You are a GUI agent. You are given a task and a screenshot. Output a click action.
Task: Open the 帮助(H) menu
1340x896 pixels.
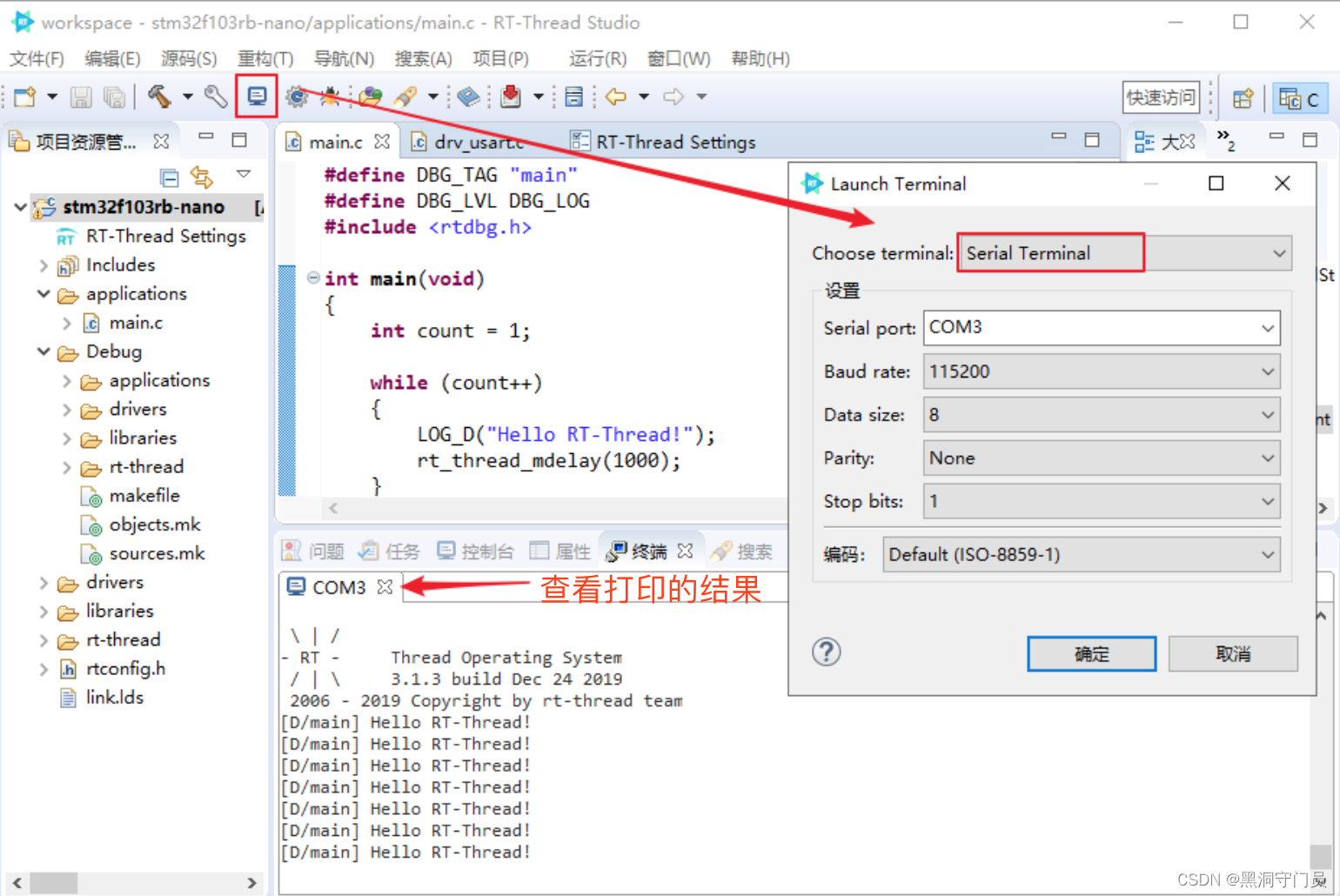[760, 58]
